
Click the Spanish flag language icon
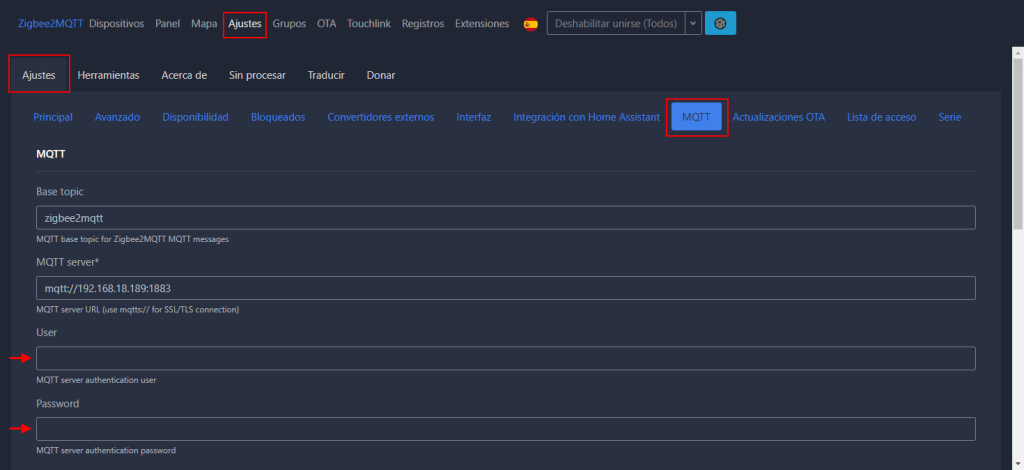(x=530, y=24)
